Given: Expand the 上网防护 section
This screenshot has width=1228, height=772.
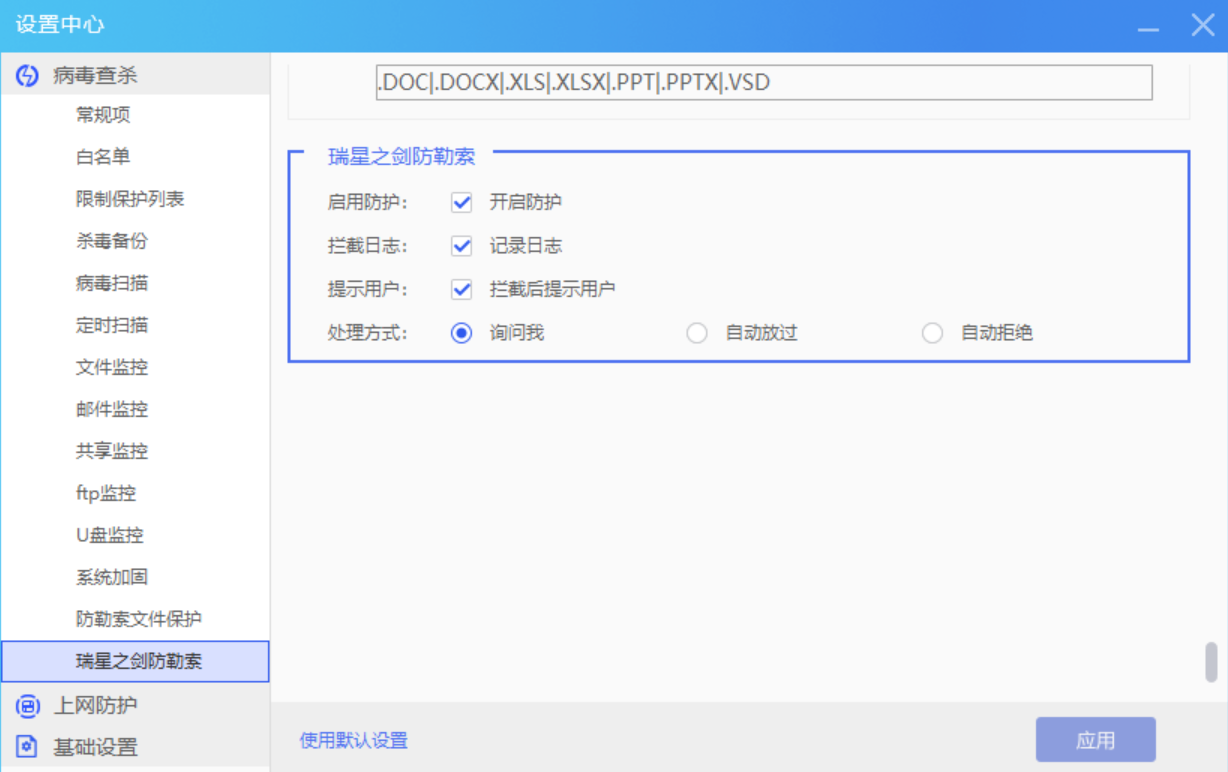Looking at the screenshot, I should coord(95,705).
